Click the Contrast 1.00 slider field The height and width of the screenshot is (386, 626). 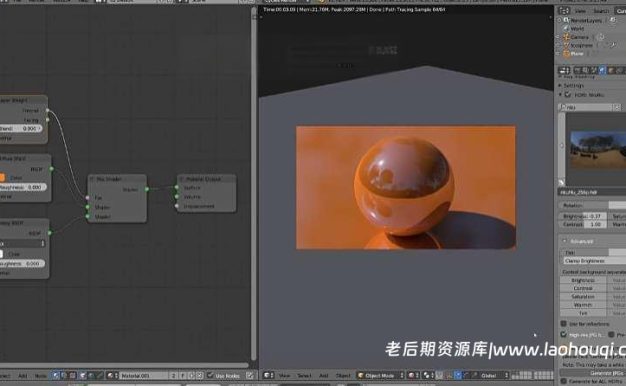click(x=582, y=224)
